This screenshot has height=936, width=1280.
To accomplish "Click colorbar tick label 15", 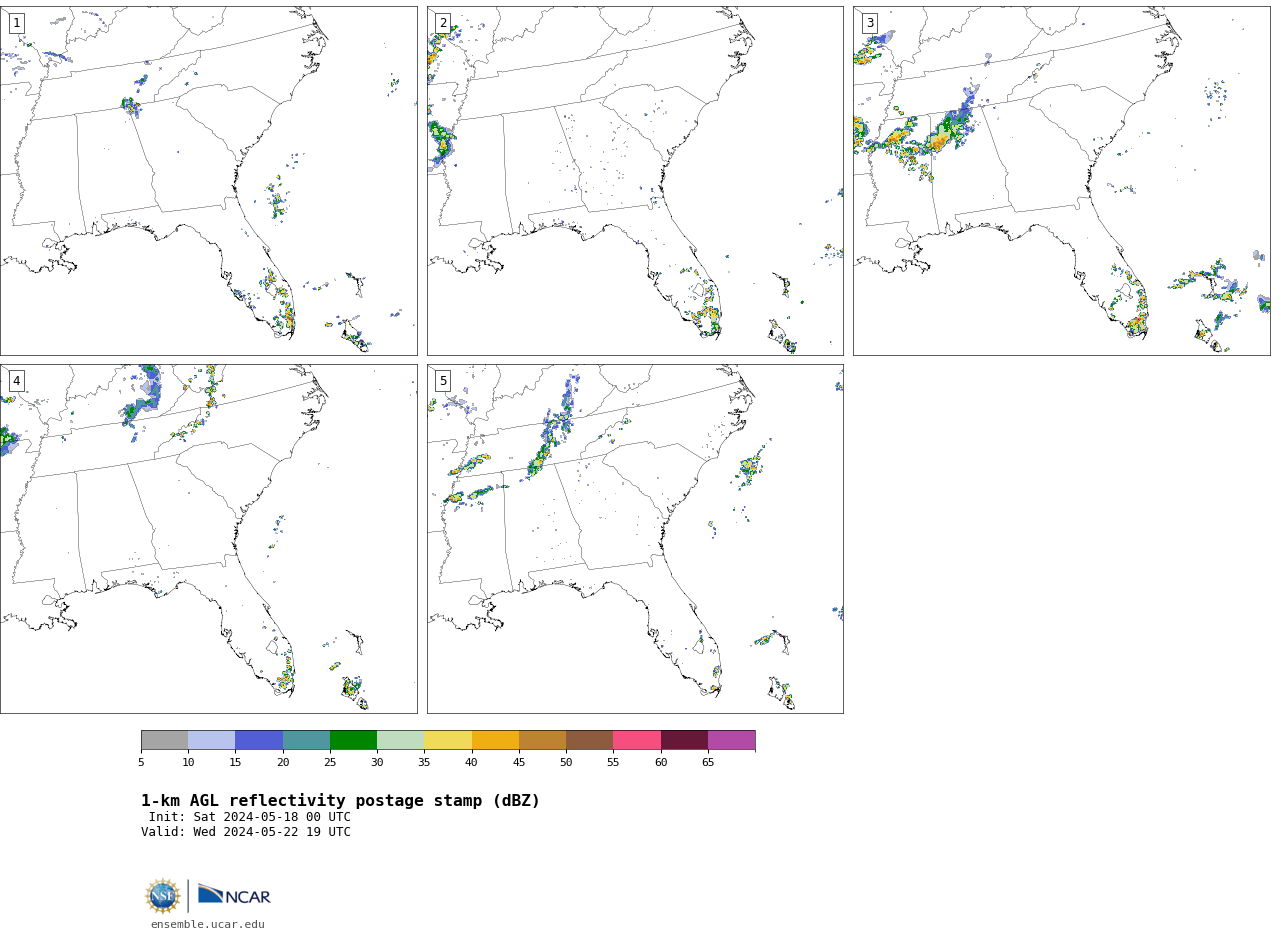I will (x=235, y=763).
